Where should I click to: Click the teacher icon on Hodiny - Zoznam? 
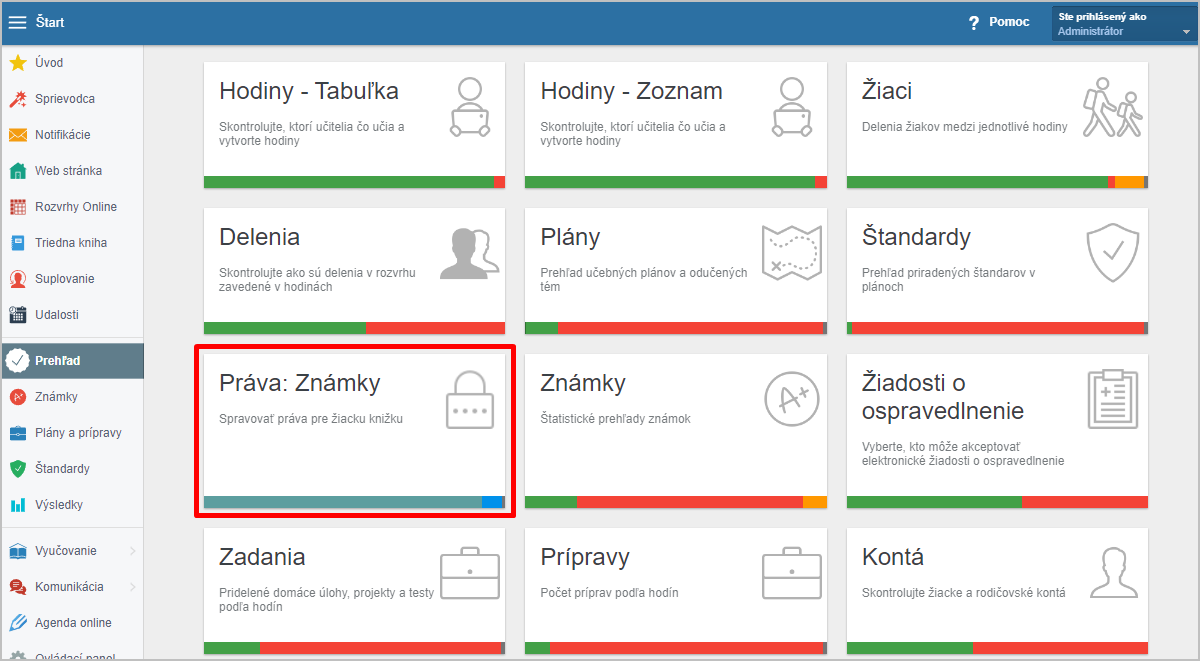click(x=792, y=106)
